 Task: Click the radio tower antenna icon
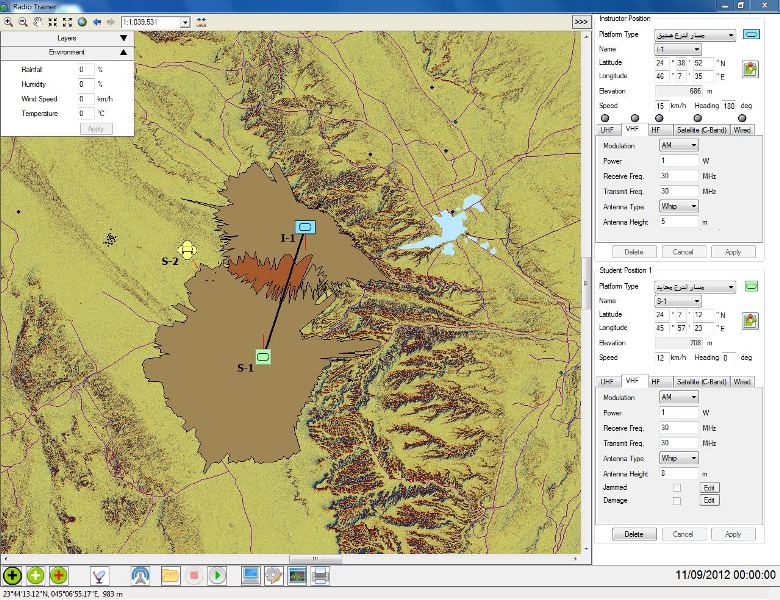tap(141, 575)
